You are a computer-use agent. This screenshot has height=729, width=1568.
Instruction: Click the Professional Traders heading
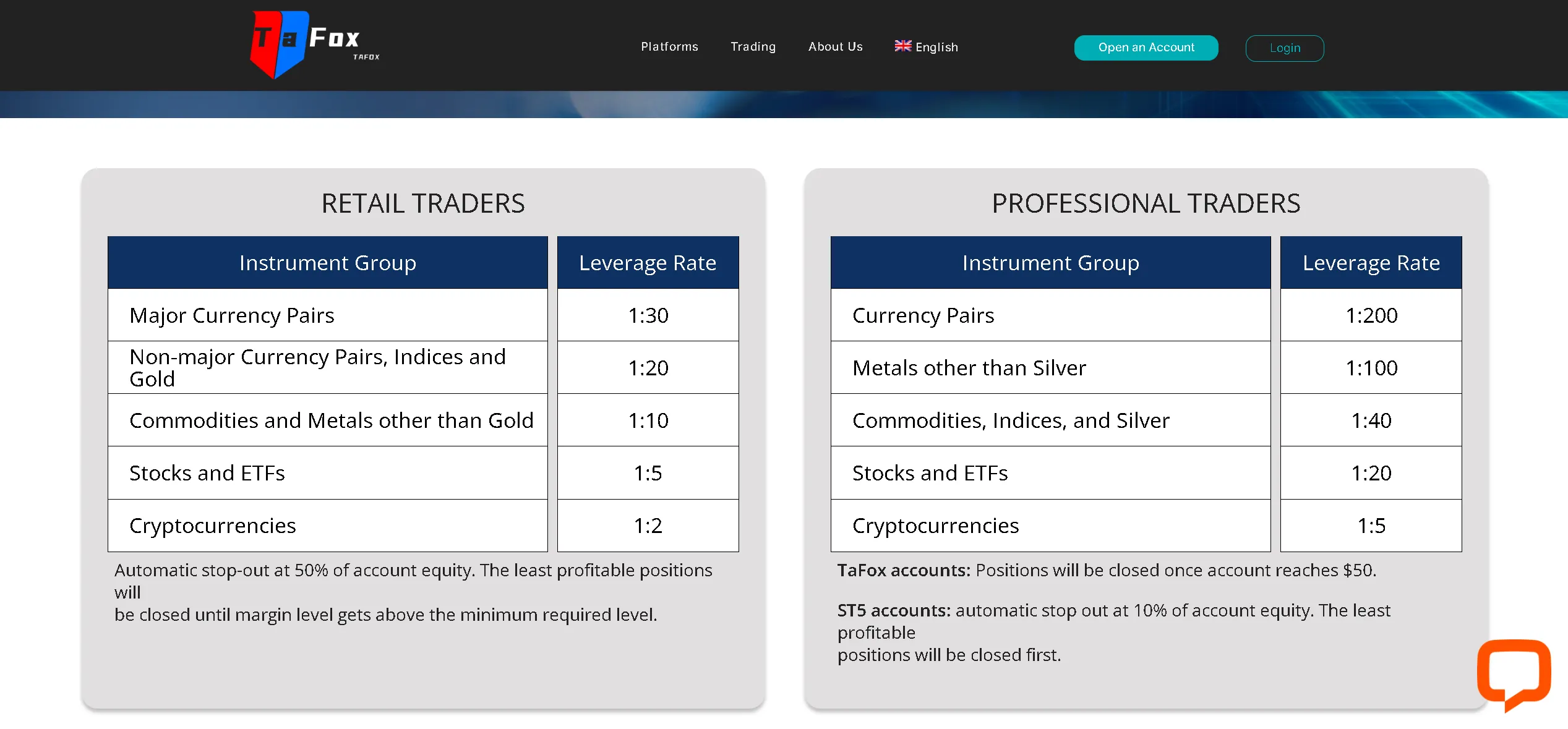tap(1146, 203)
